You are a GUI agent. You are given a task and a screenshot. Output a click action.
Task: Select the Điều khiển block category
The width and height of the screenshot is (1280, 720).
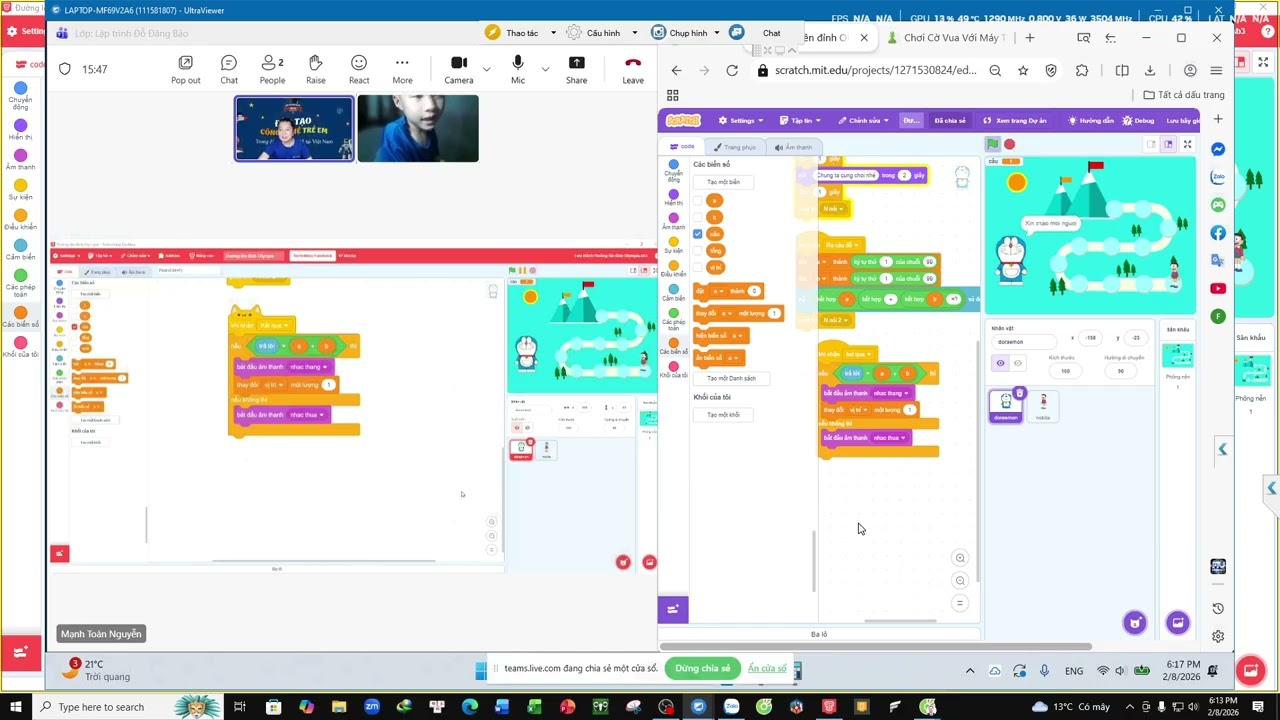click(x=674, y=268)
